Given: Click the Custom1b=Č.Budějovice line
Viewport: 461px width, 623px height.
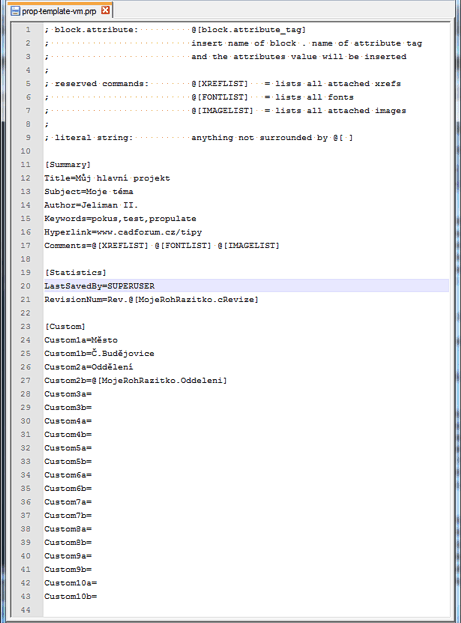Looking at the screenshot, I should [x=99, y=353].
